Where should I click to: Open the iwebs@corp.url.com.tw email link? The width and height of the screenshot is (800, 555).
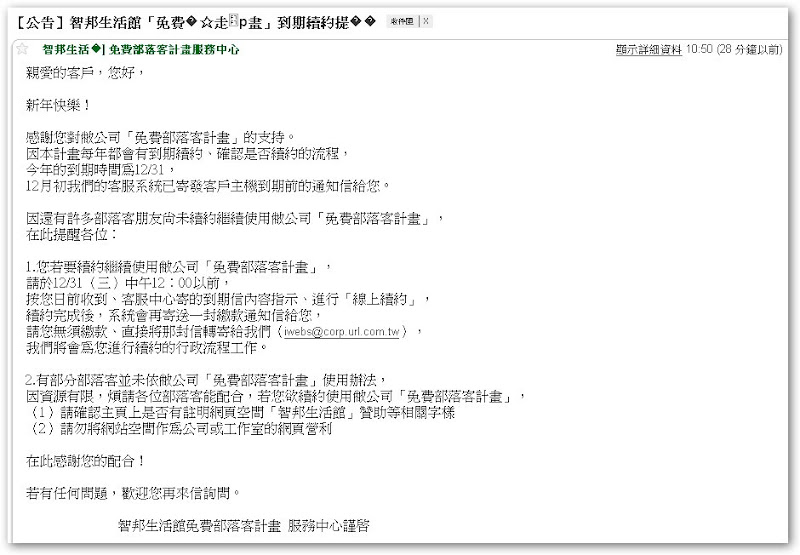342,332
